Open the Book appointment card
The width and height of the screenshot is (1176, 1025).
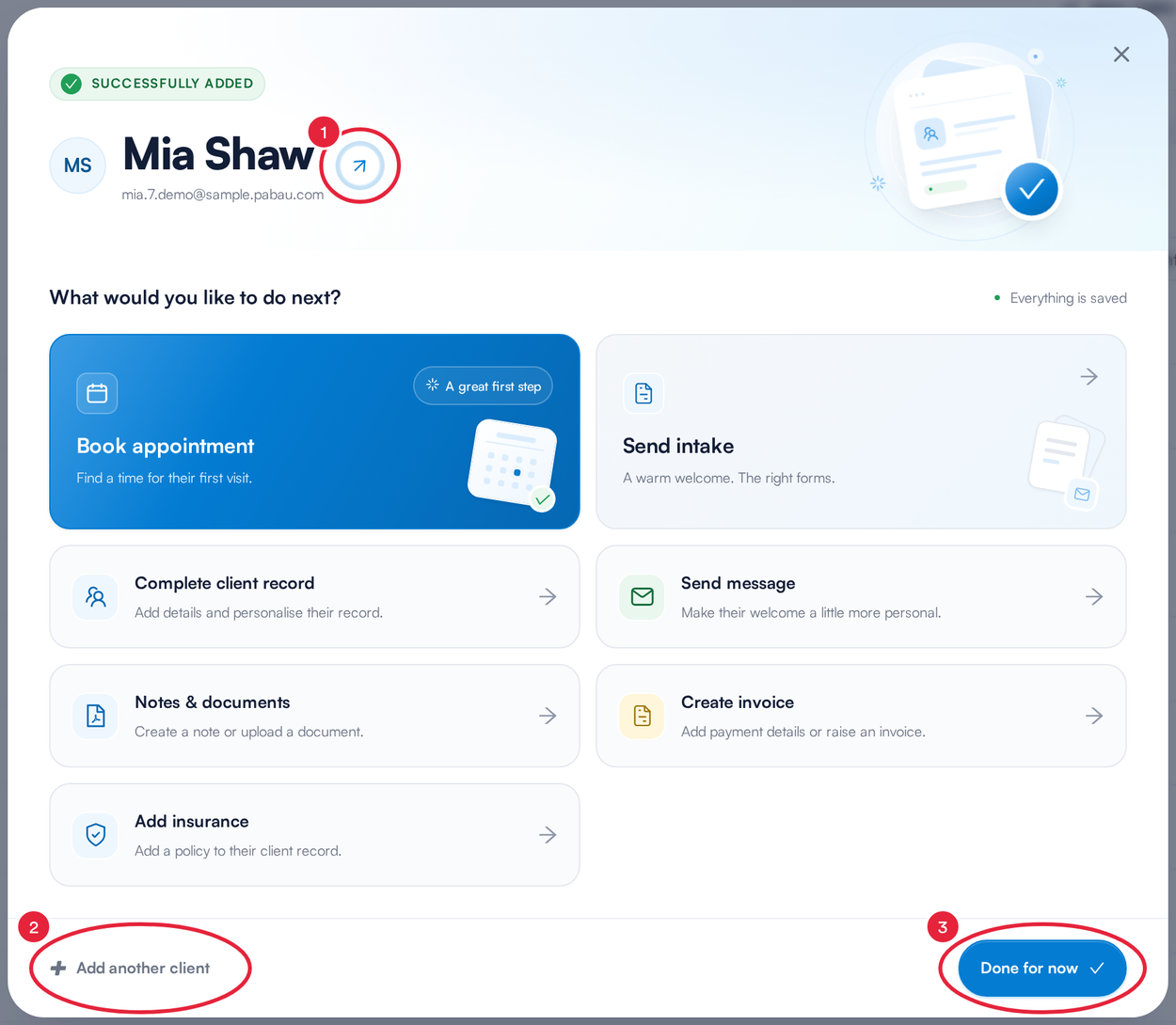[314, 432]
